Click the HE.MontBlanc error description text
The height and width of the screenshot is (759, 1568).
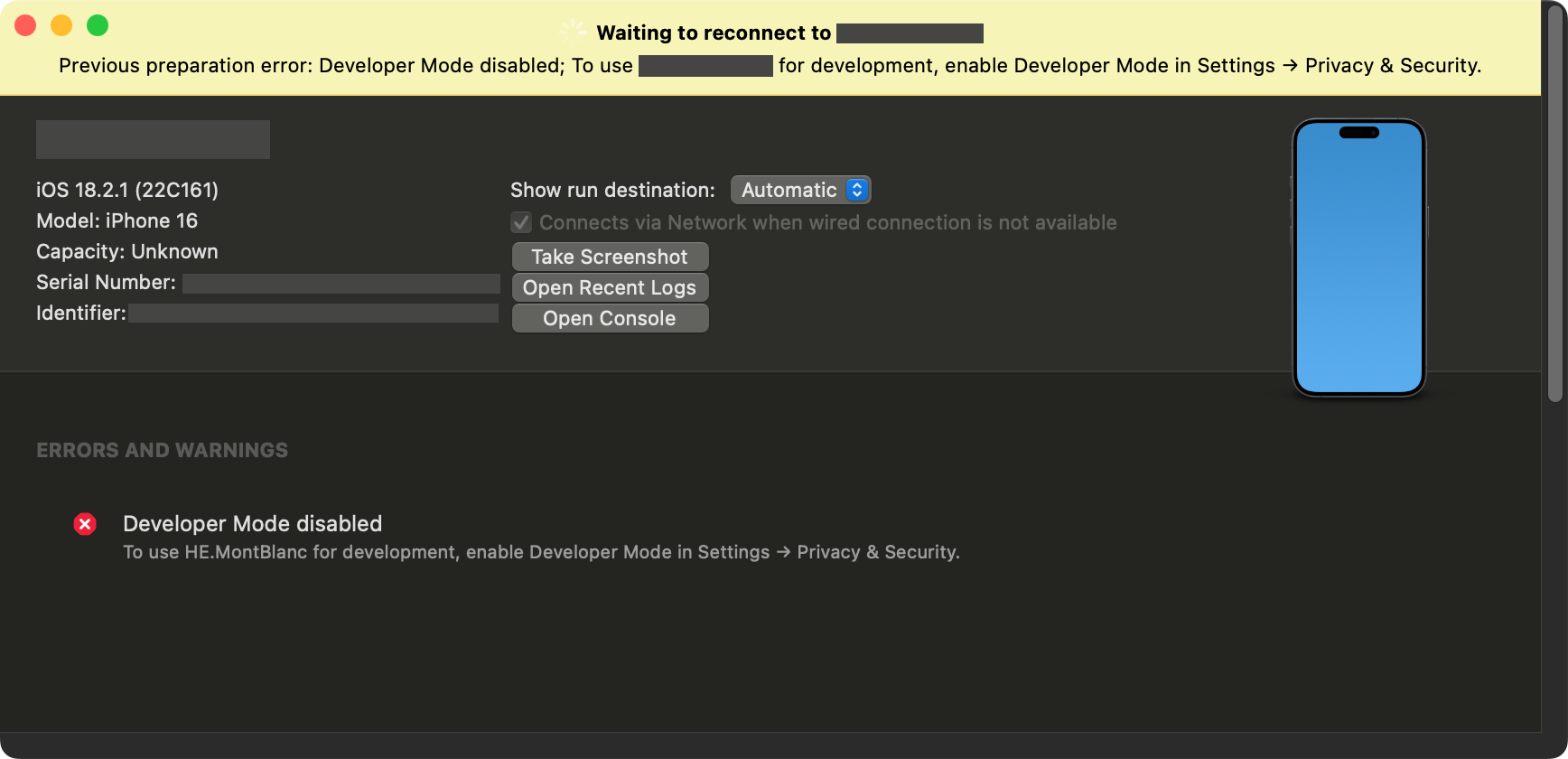click(541, 552)
